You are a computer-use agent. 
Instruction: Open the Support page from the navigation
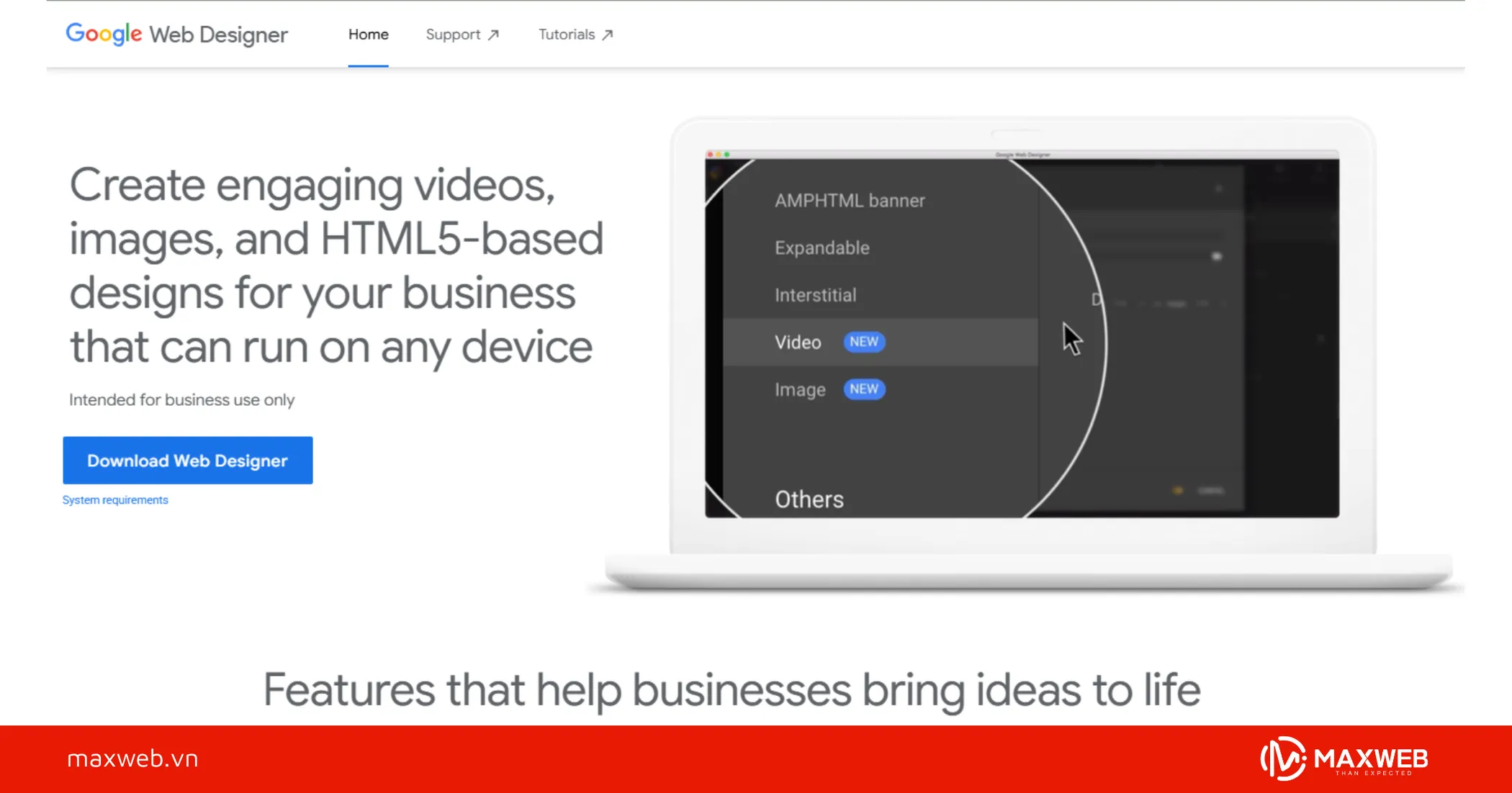(453, 34)
